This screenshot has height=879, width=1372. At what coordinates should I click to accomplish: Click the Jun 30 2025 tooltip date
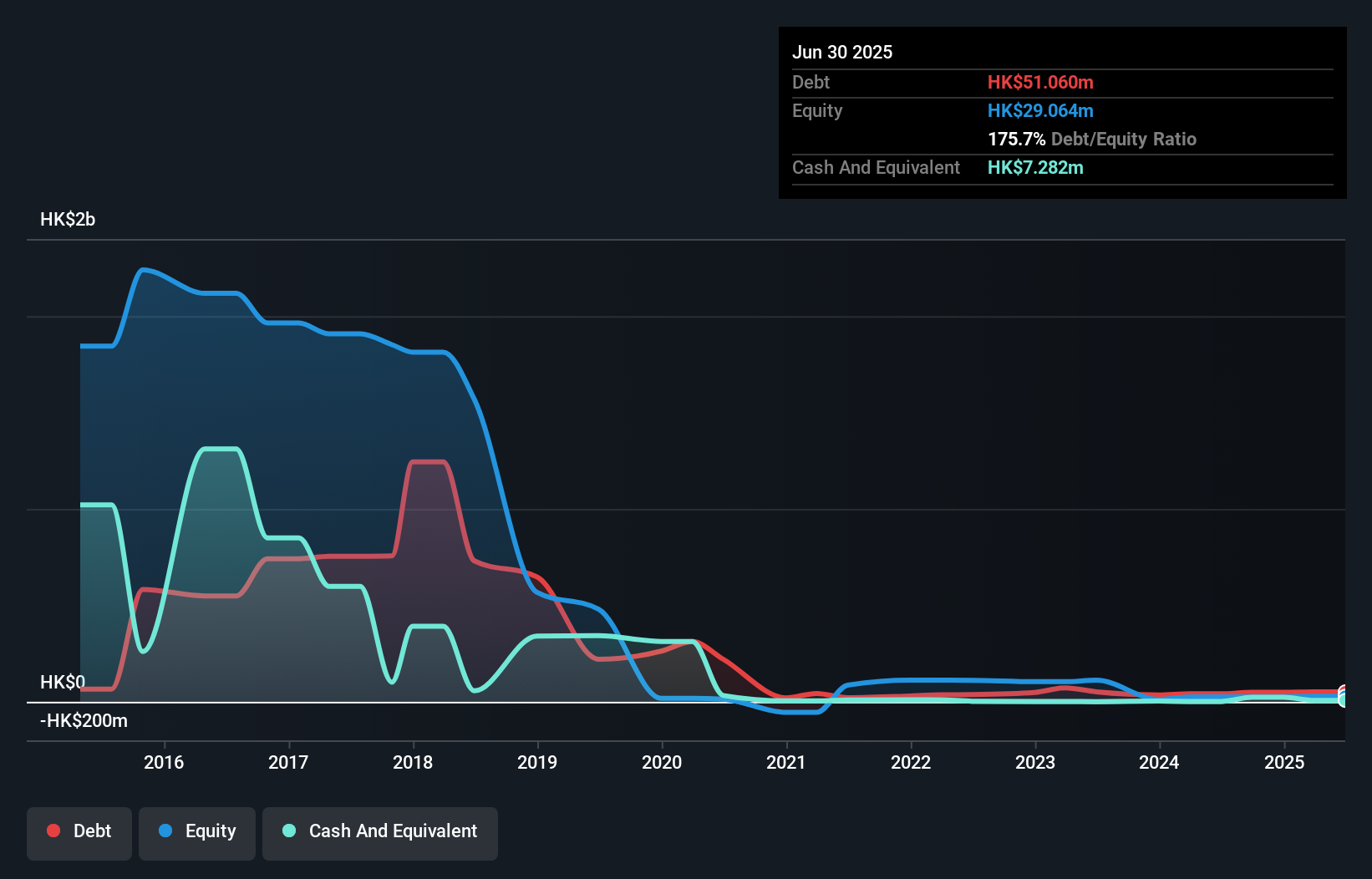coord(842,52)
